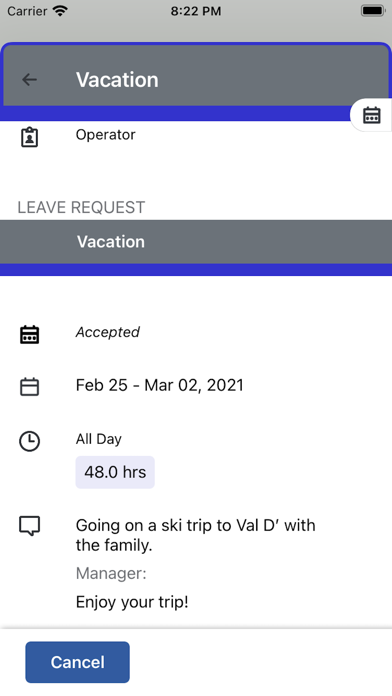Tap the manager reply Enjoy your trip!

pyautogui.click(x=132, y=602)
